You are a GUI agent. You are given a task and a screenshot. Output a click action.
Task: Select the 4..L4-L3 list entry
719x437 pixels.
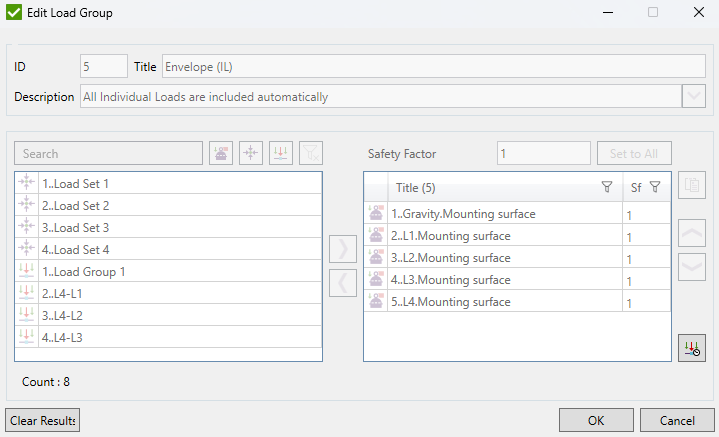(62, 337)
